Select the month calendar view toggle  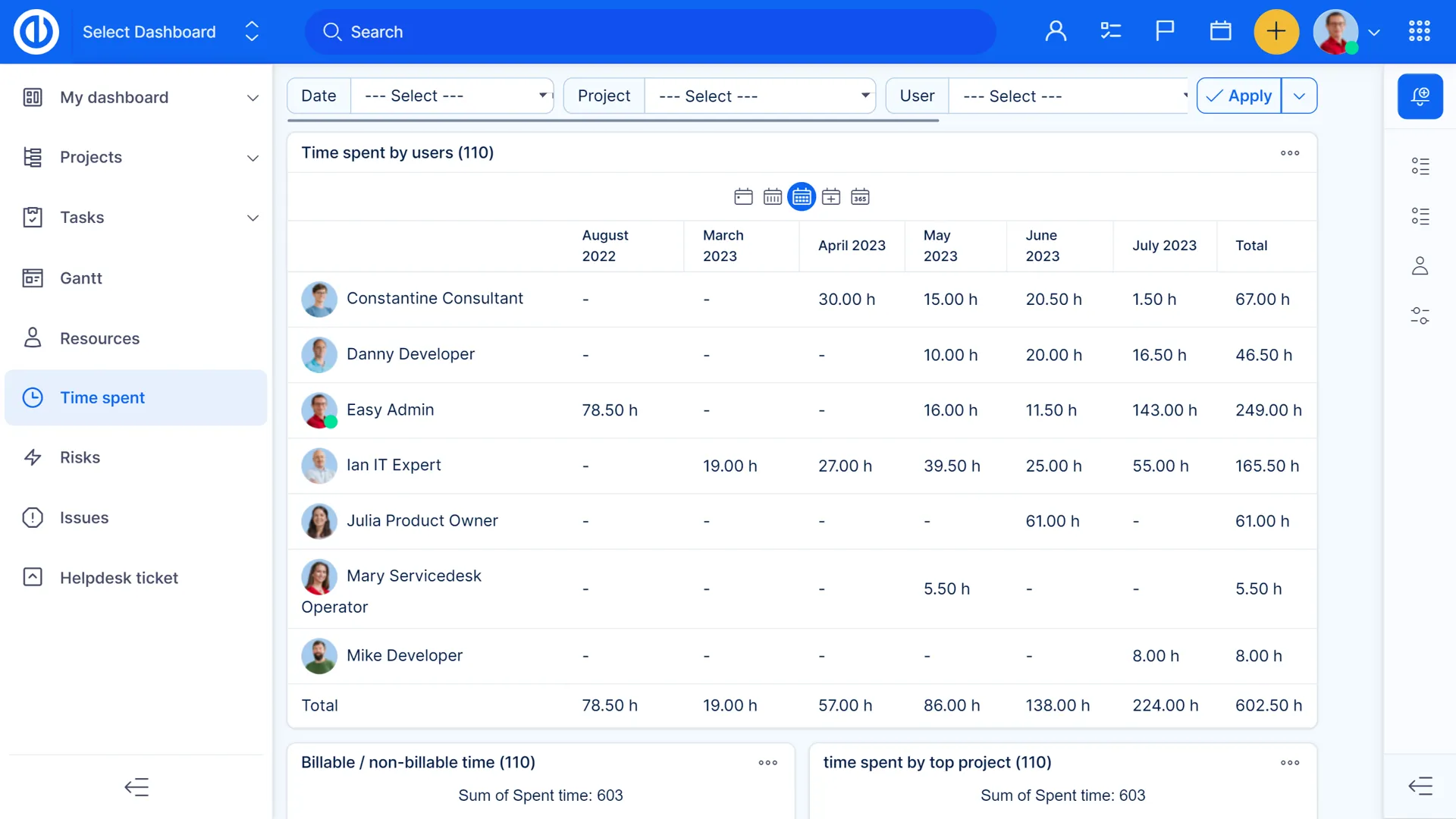(x=802, y=197)
